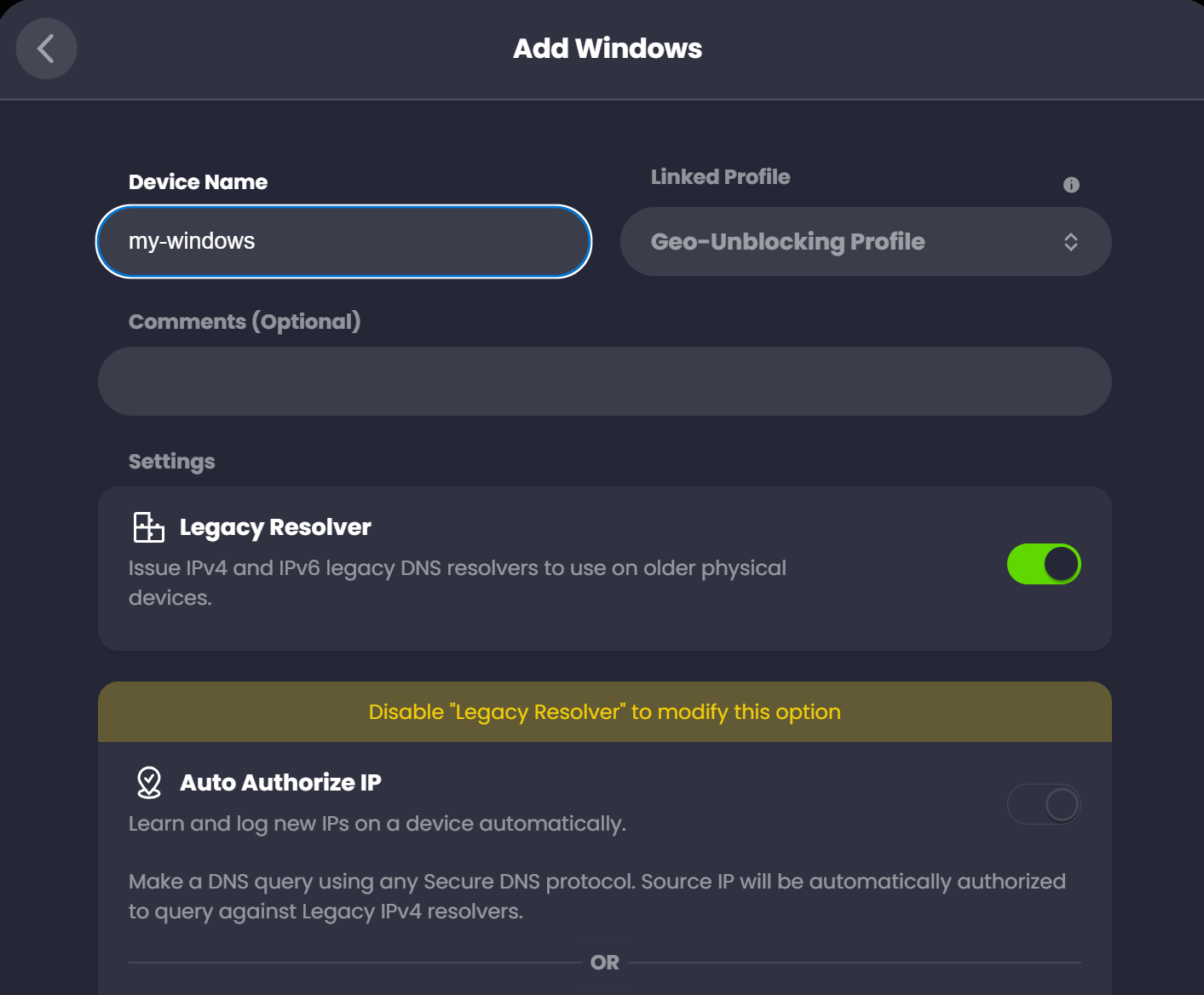This screenshot has width=1204, height=995.
Task: Click the 'Legacy Resolver' heading text
Action: [275, 527]
